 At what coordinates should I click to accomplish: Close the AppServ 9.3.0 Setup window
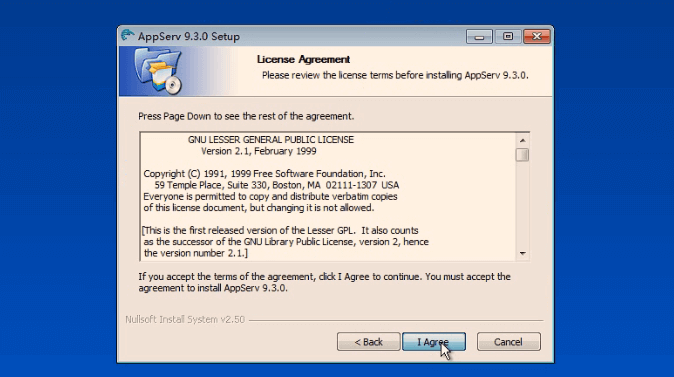click(x=537, y=37)
